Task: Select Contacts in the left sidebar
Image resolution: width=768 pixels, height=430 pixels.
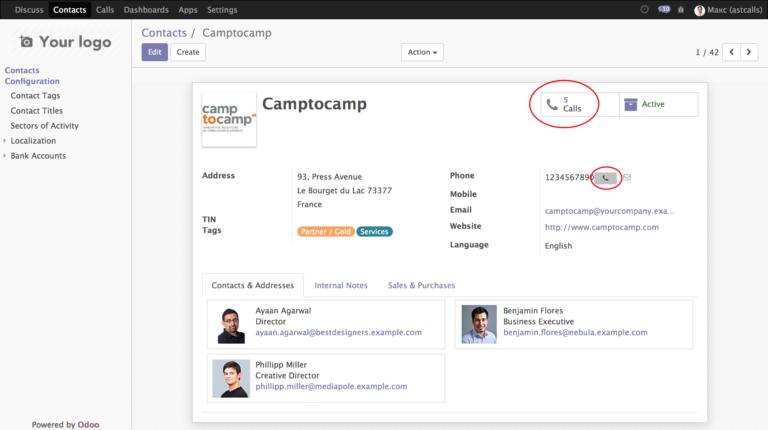Action: point(22,70)
